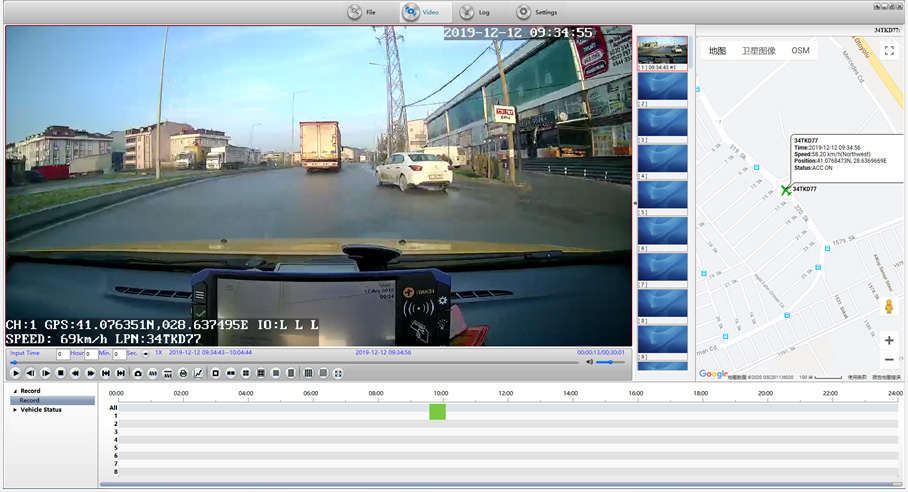
Task: Click the go-to-time arrow after Sec.
Action: [145, 354]
